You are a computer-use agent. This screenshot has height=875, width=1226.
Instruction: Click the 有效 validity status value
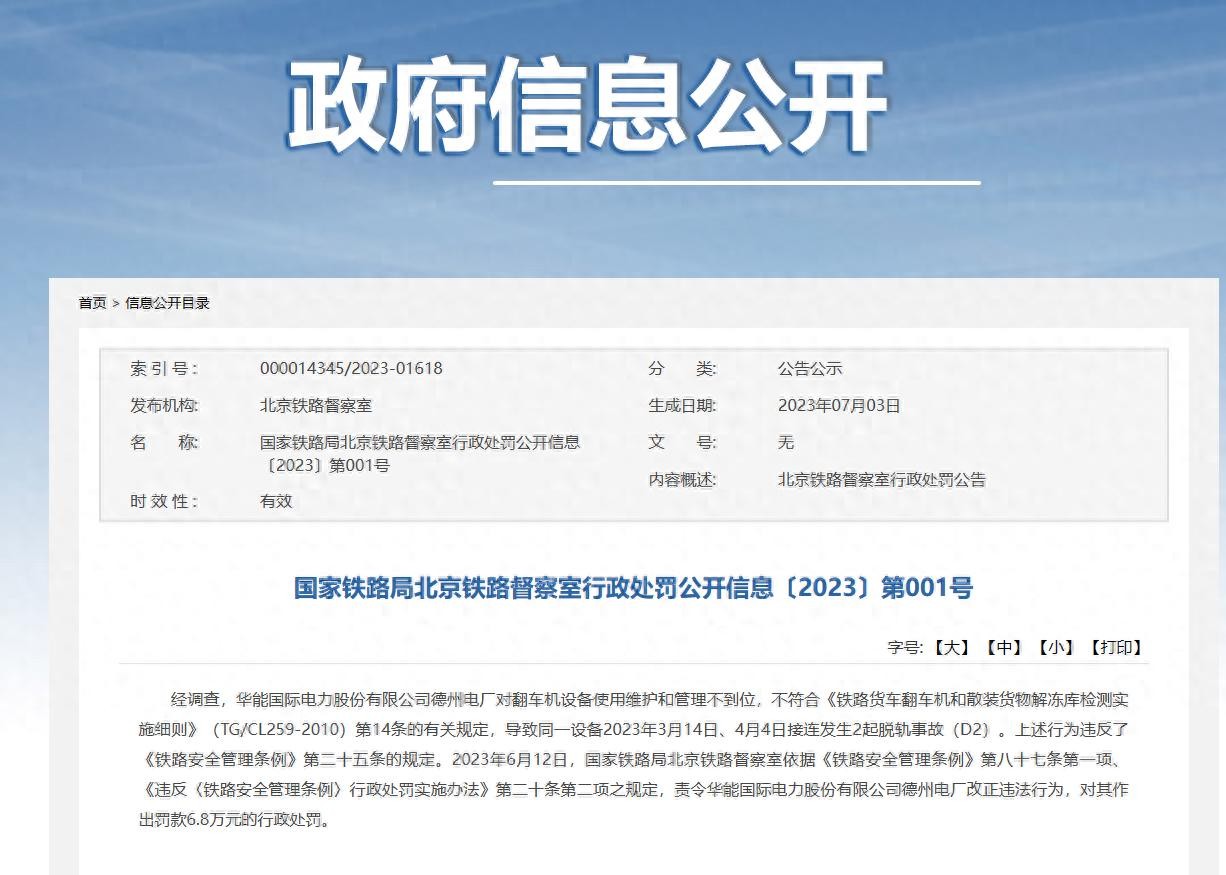pos(276,501)
